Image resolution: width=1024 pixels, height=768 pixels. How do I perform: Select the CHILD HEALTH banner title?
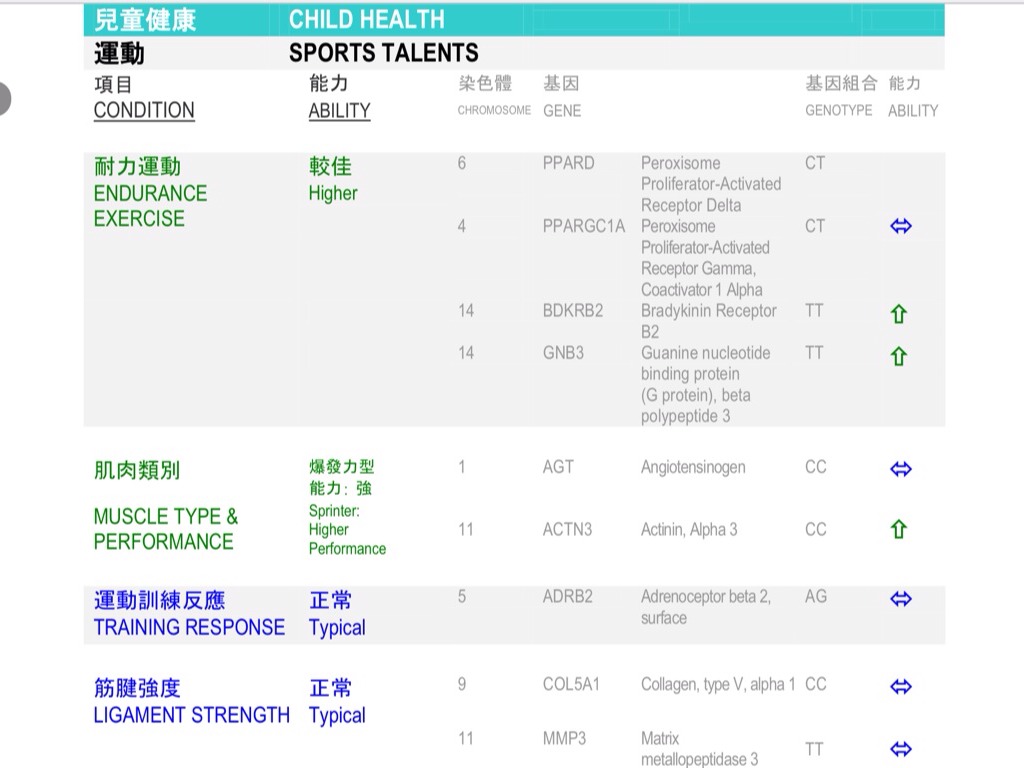coord(366,19)
